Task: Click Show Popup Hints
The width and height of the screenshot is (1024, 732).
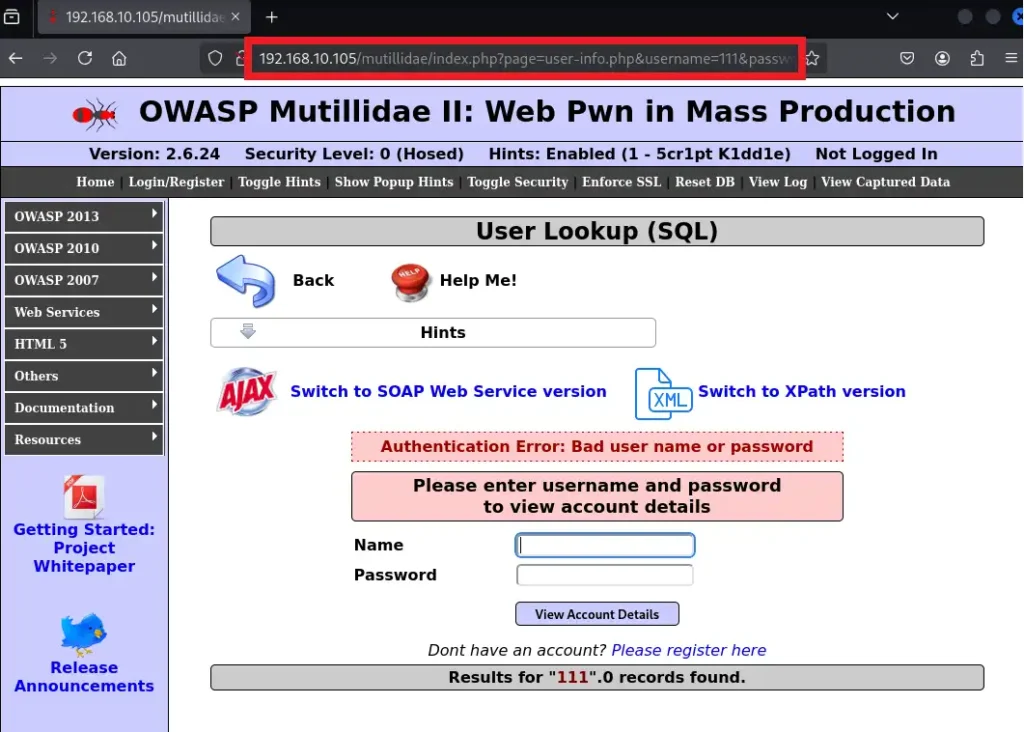Action: coord(394,182)
